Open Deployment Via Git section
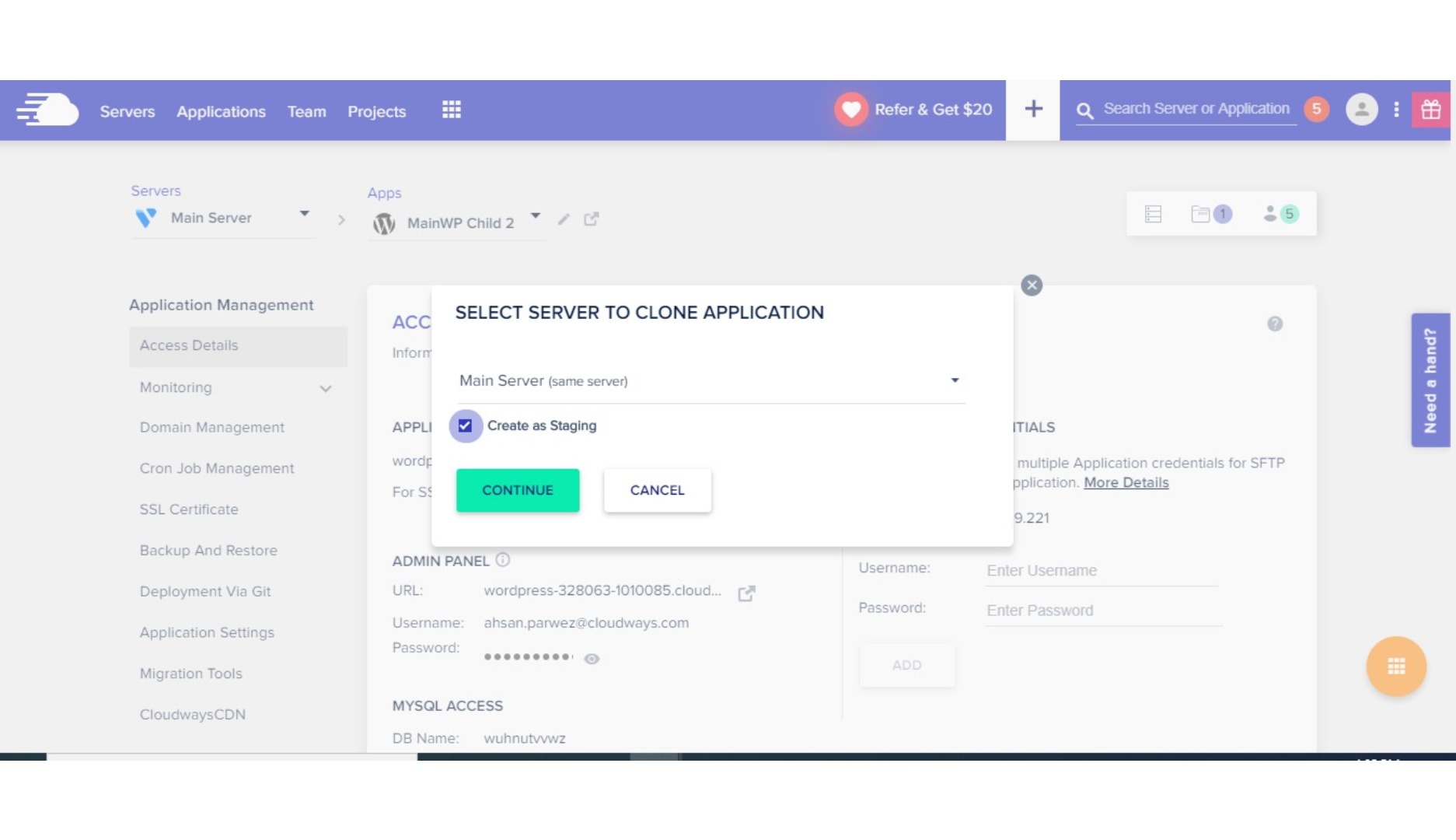Image resolution: width=1456 pixels, height=840 pixels. [x=205, y=591]
